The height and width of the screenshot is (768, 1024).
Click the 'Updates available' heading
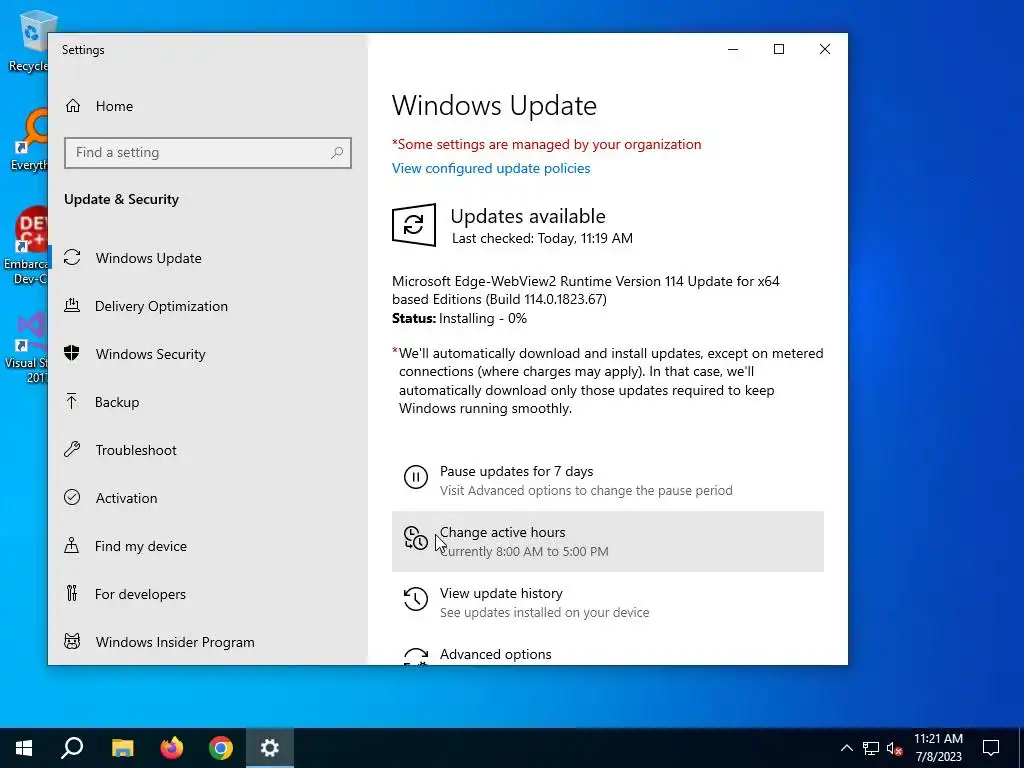point(528,216)
